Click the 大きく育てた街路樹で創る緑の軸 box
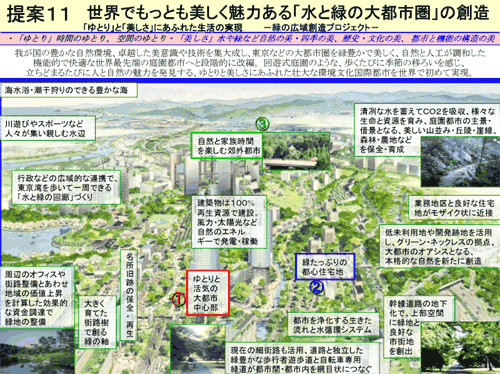Image resolution: width=500 pixels, height=374 pixels. (97, 322)
